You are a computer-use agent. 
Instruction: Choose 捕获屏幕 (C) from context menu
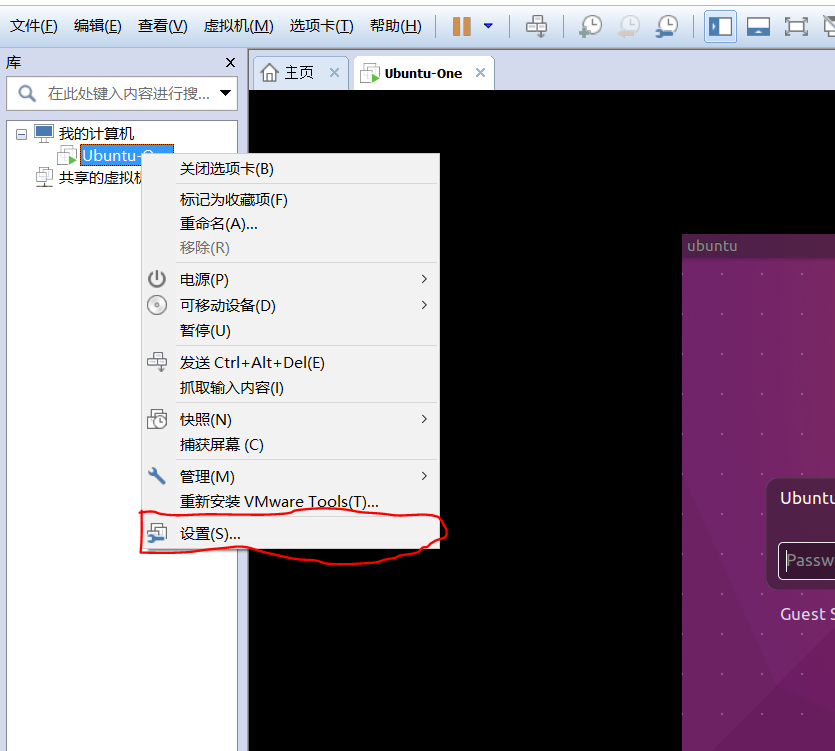291,445
